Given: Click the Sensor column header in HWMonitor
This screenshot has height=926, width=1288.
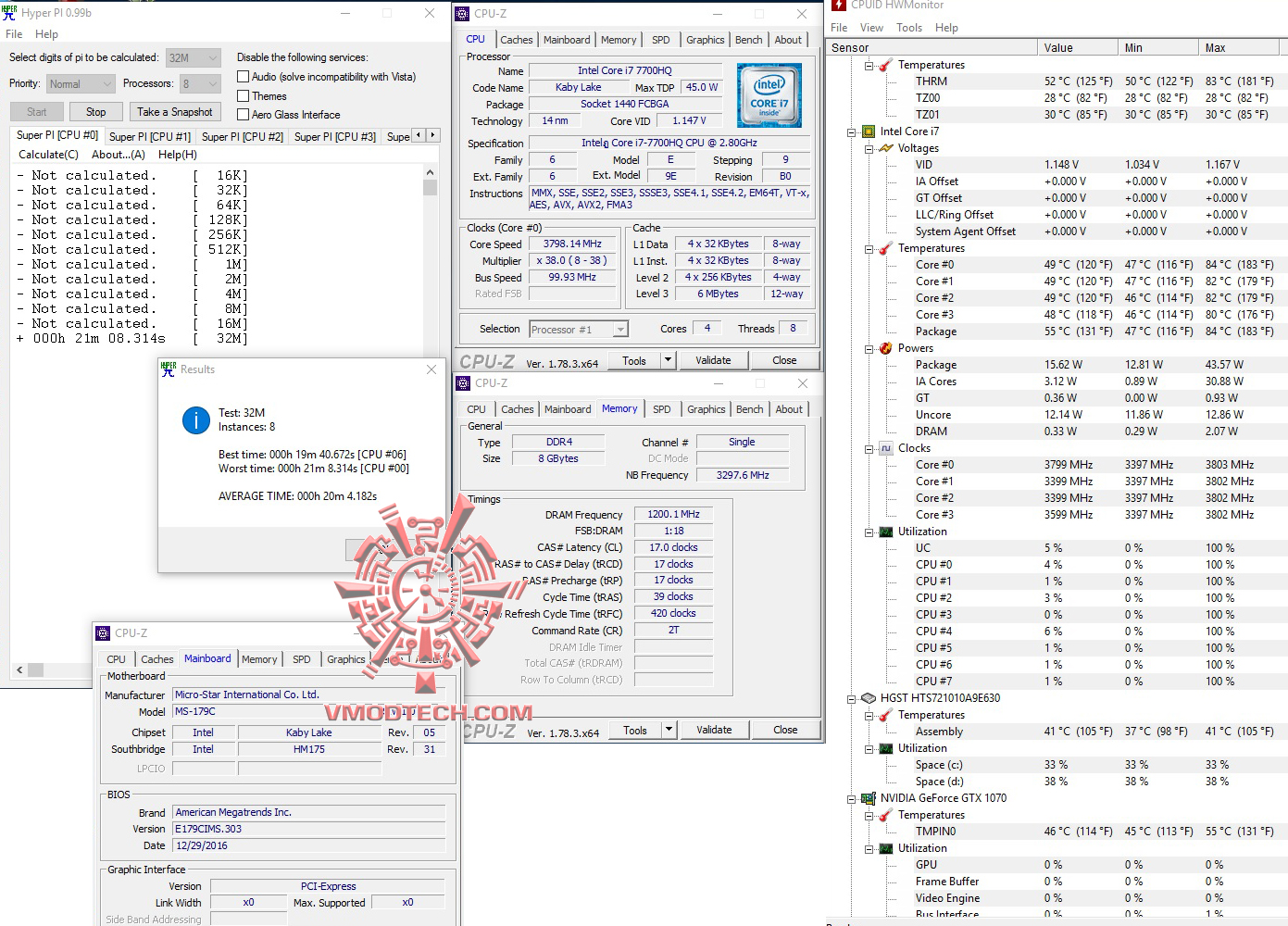Looking at the screenshot, I should click(x=932, y=47).
